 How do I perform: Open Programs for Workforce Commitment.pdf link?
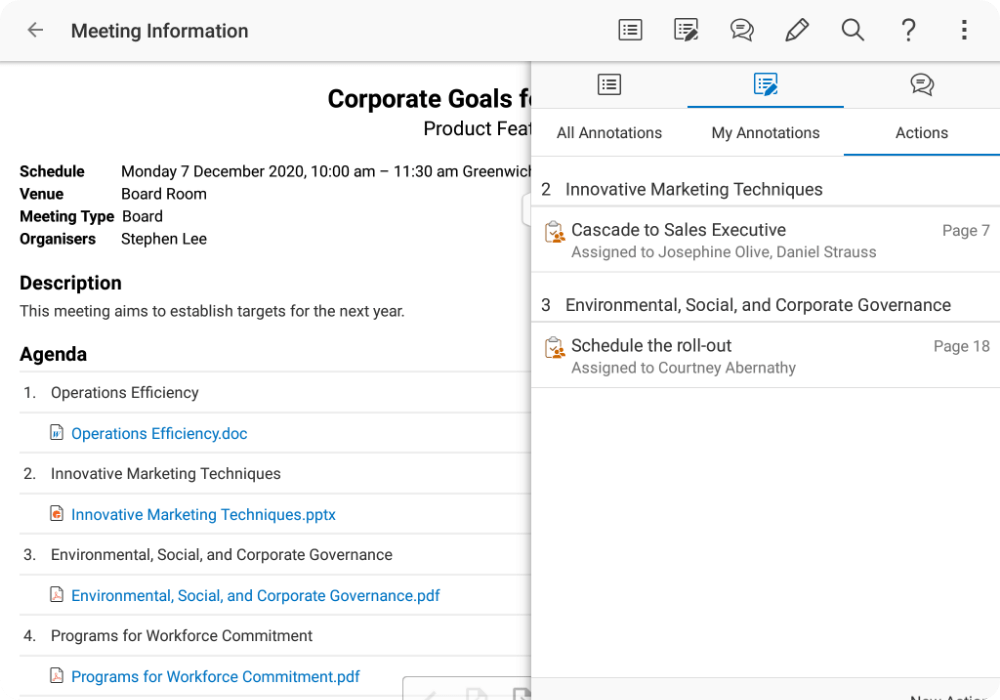point(215,677)
